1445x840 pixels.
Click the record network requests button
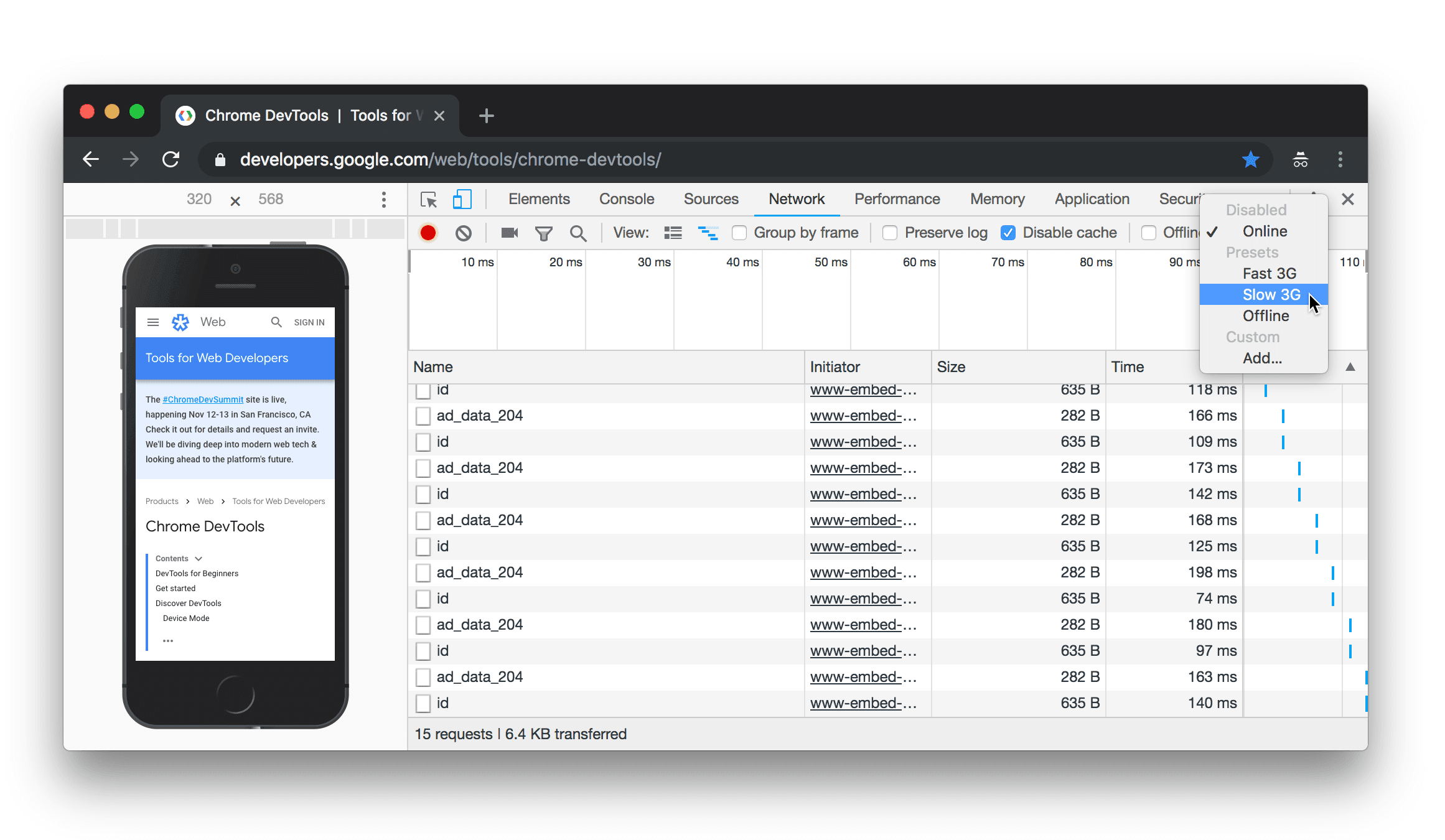click(x=427, y=232)
